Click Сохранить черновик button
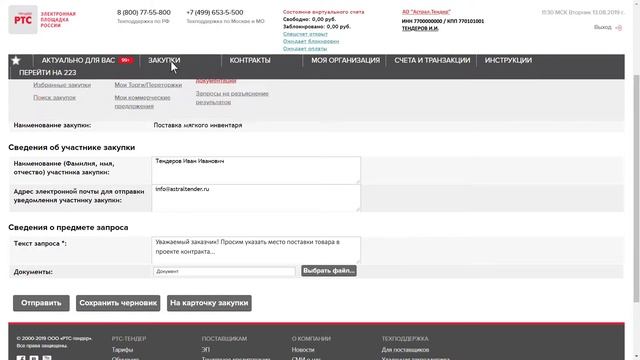This screenshot has height=360, width=640. [118, 303]
